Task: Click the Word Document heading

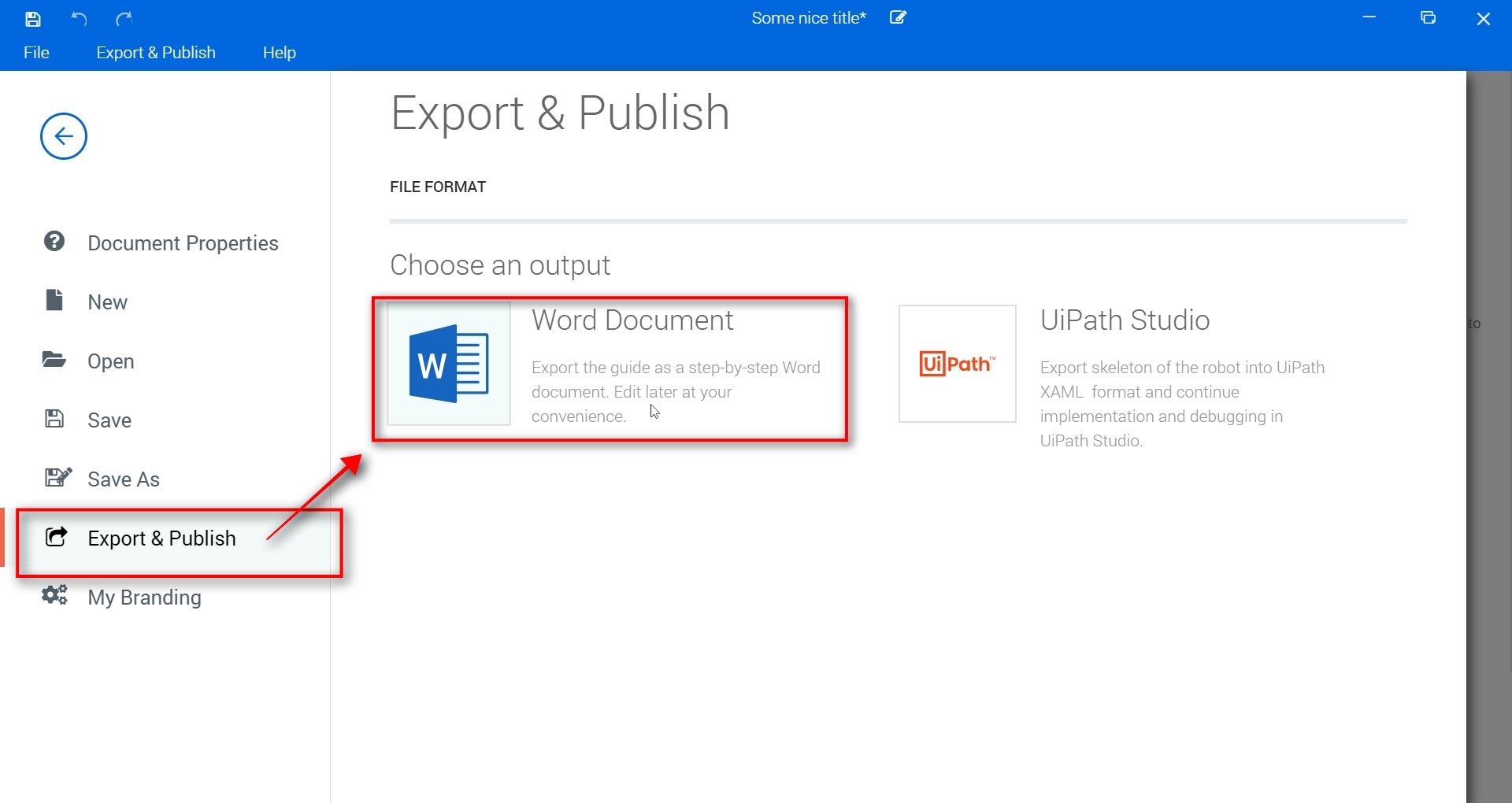Action: click(x=632, y=320)
